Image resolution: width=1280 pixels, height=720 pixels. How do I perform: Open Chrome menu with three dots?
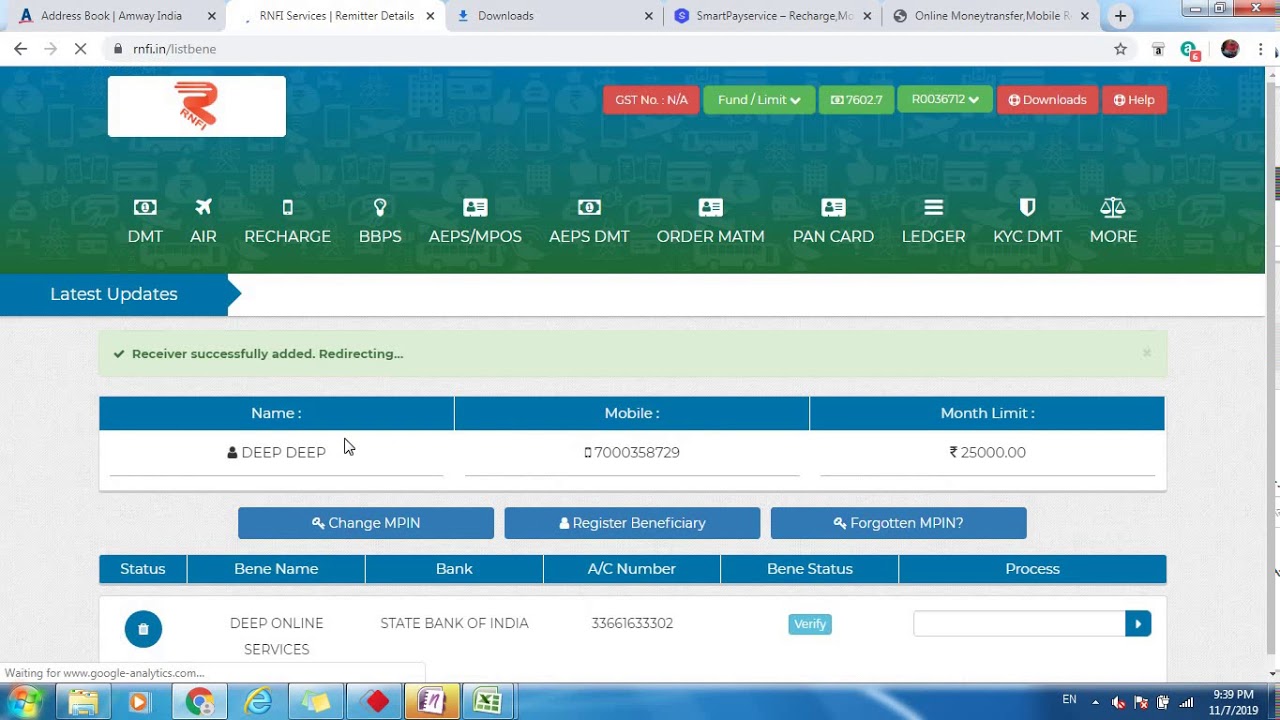pyautogui.click(x=1260, y=49)
